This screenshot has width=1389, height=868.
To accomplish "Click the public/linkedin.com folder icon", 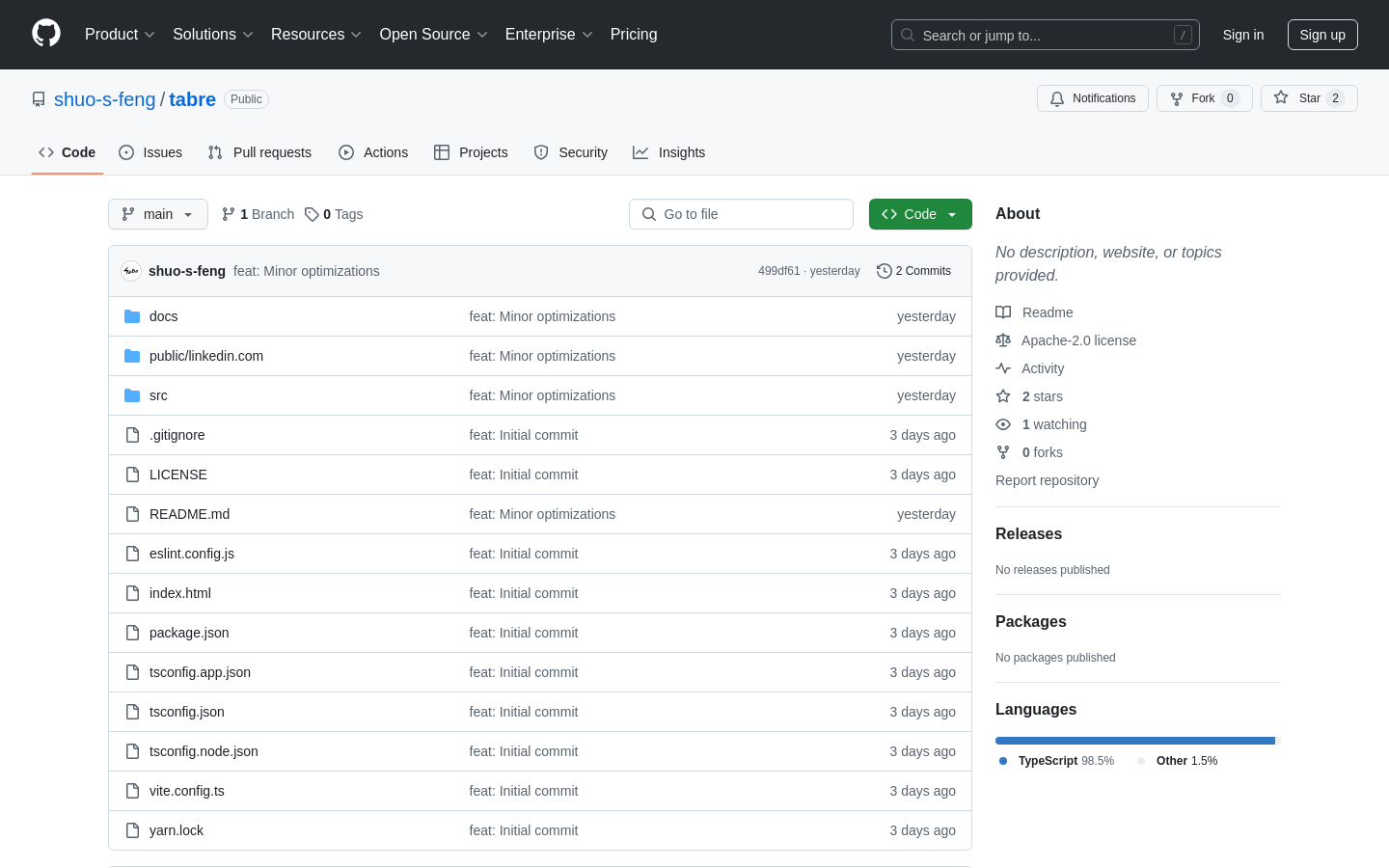I will (132, 356).
